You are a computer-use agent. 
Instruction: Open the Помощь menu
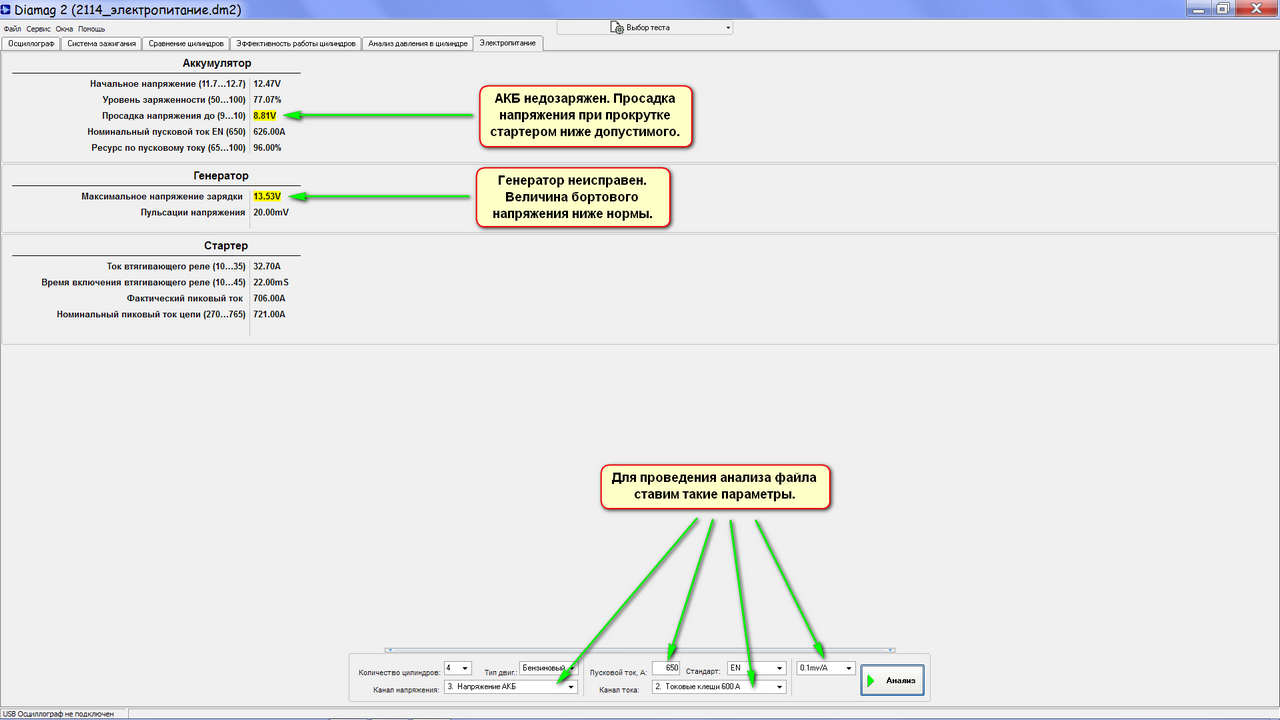coord(92,29)
